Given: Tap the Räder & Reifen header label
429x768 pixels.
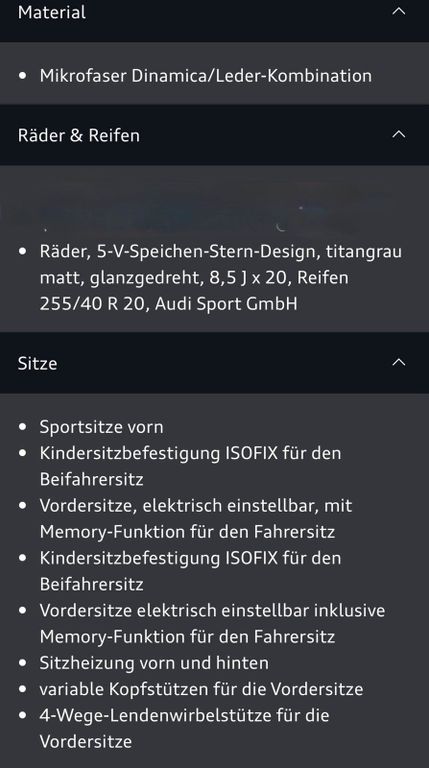Looking at the screenshot, I should point(78,135).
